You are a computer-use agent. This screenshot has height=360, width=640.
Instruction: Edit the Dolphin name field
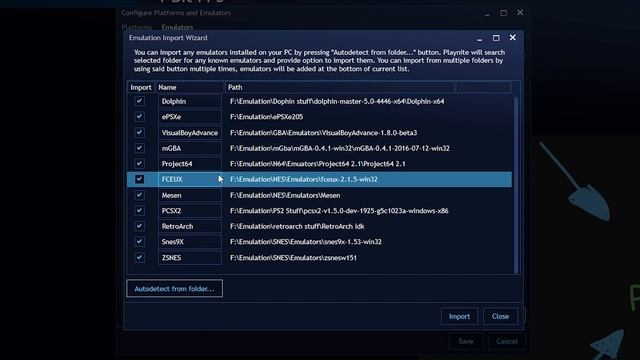pyautogui.click(x=190, y=101)
